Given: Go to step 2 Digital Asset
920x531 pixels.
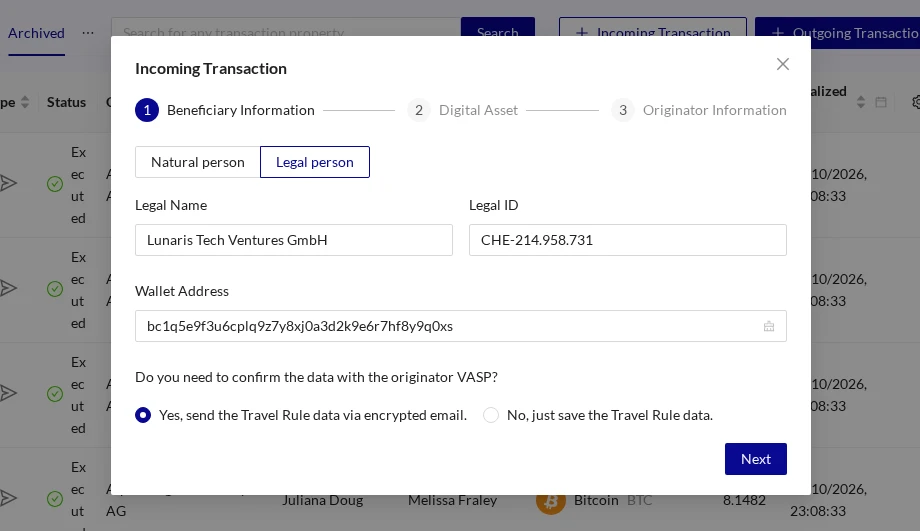Looking at the screenshot, I should point(462,110).
